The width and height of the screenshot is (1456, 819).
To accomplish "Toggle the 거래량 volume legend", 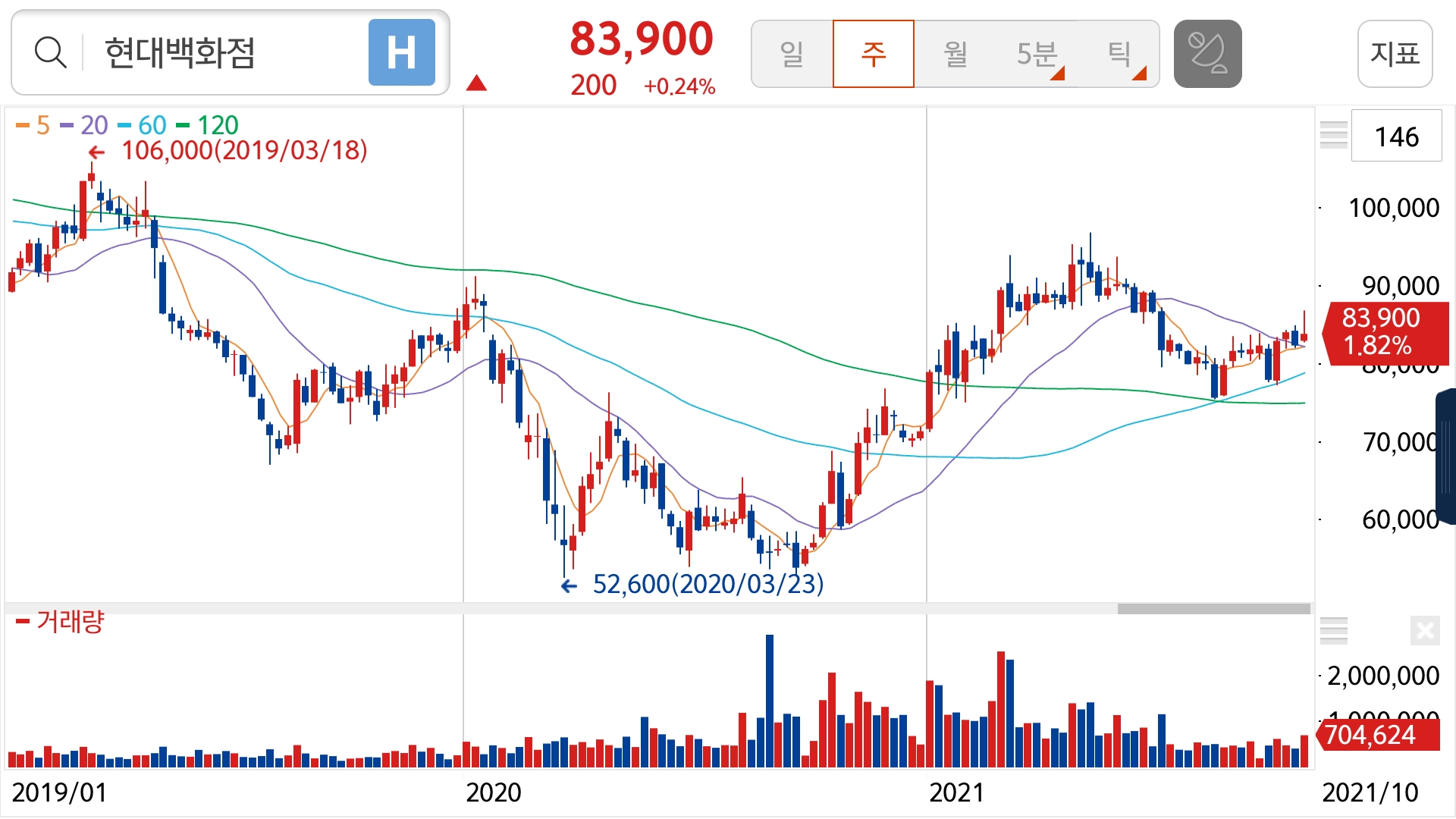I will 61,622.
